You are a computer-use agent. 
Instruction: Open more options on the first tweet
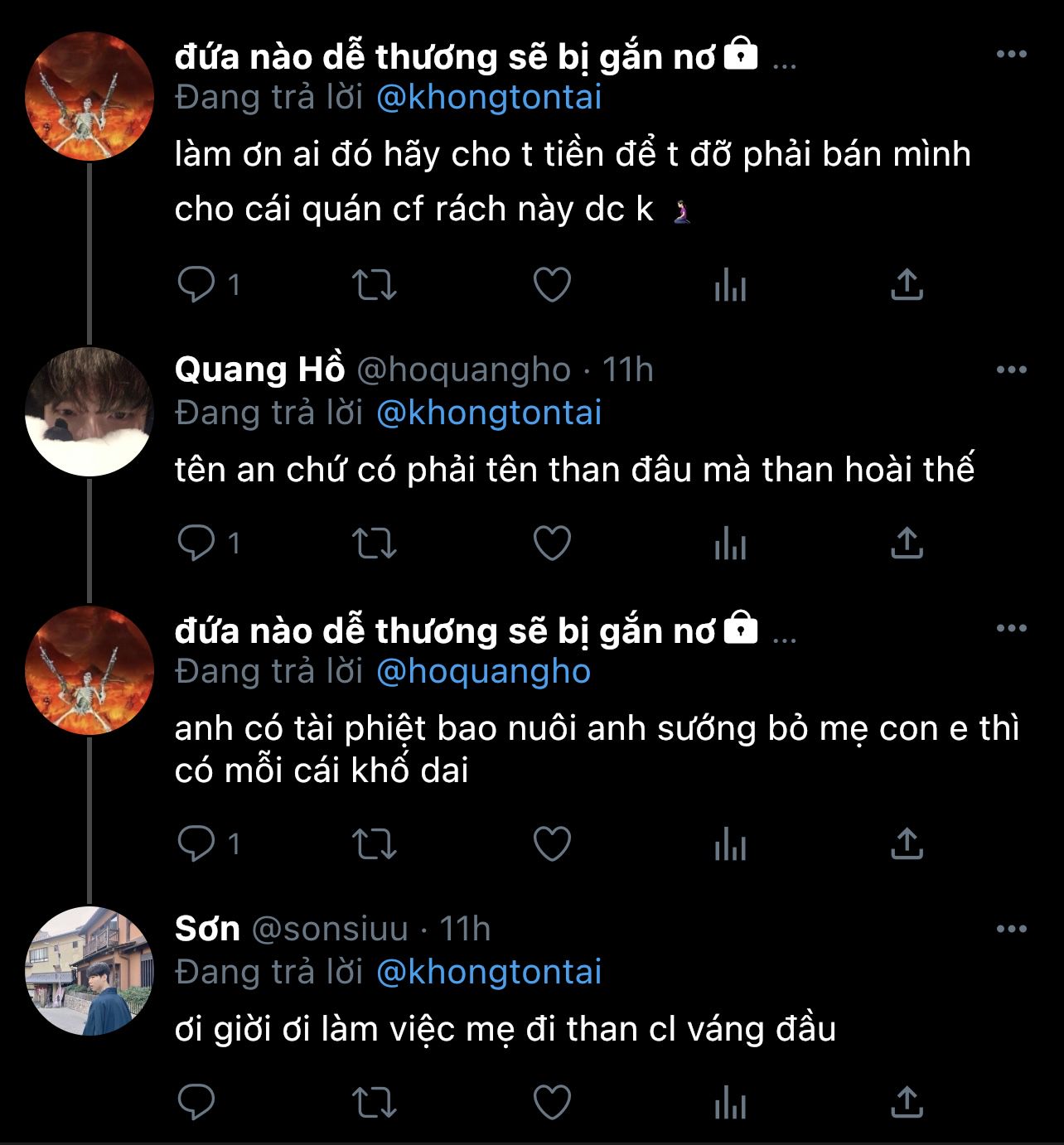pyautogui.click(x=1011, y=55)
